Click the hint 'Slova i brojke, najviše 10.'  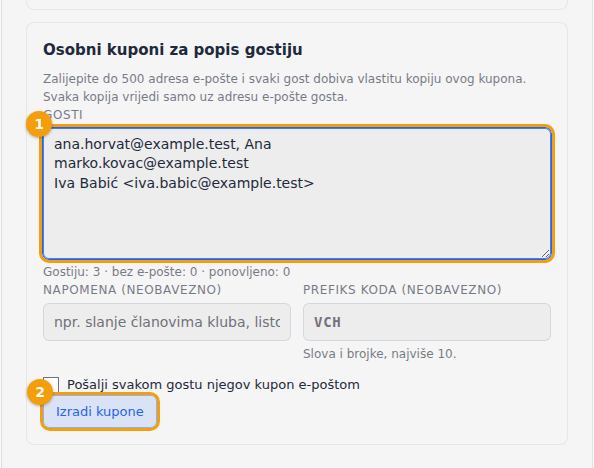[x=380, y=354]
